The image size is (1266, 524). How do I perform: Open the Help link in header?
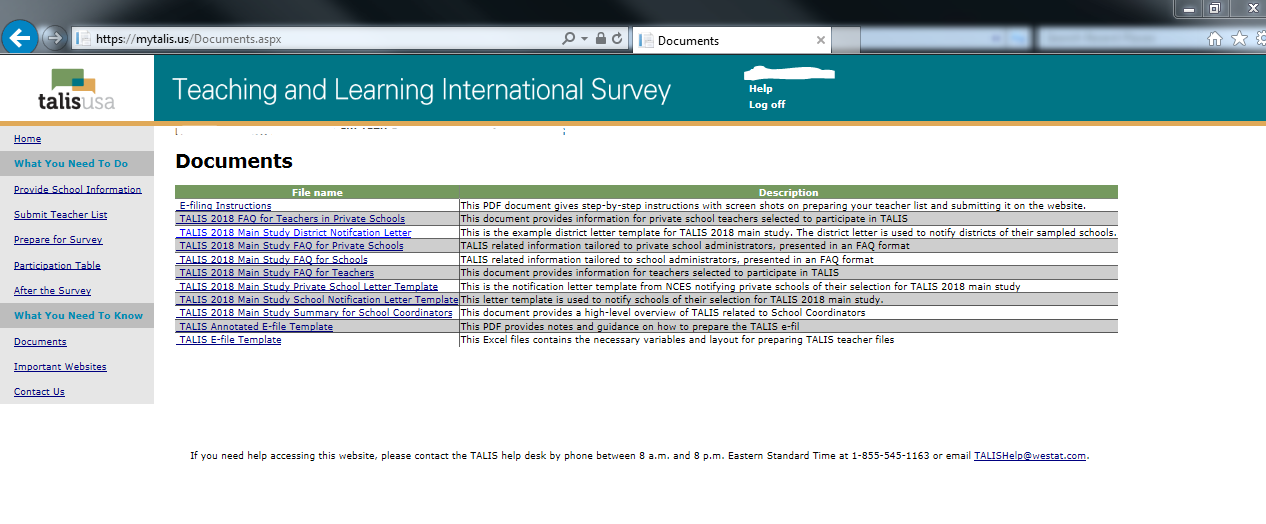761,89
